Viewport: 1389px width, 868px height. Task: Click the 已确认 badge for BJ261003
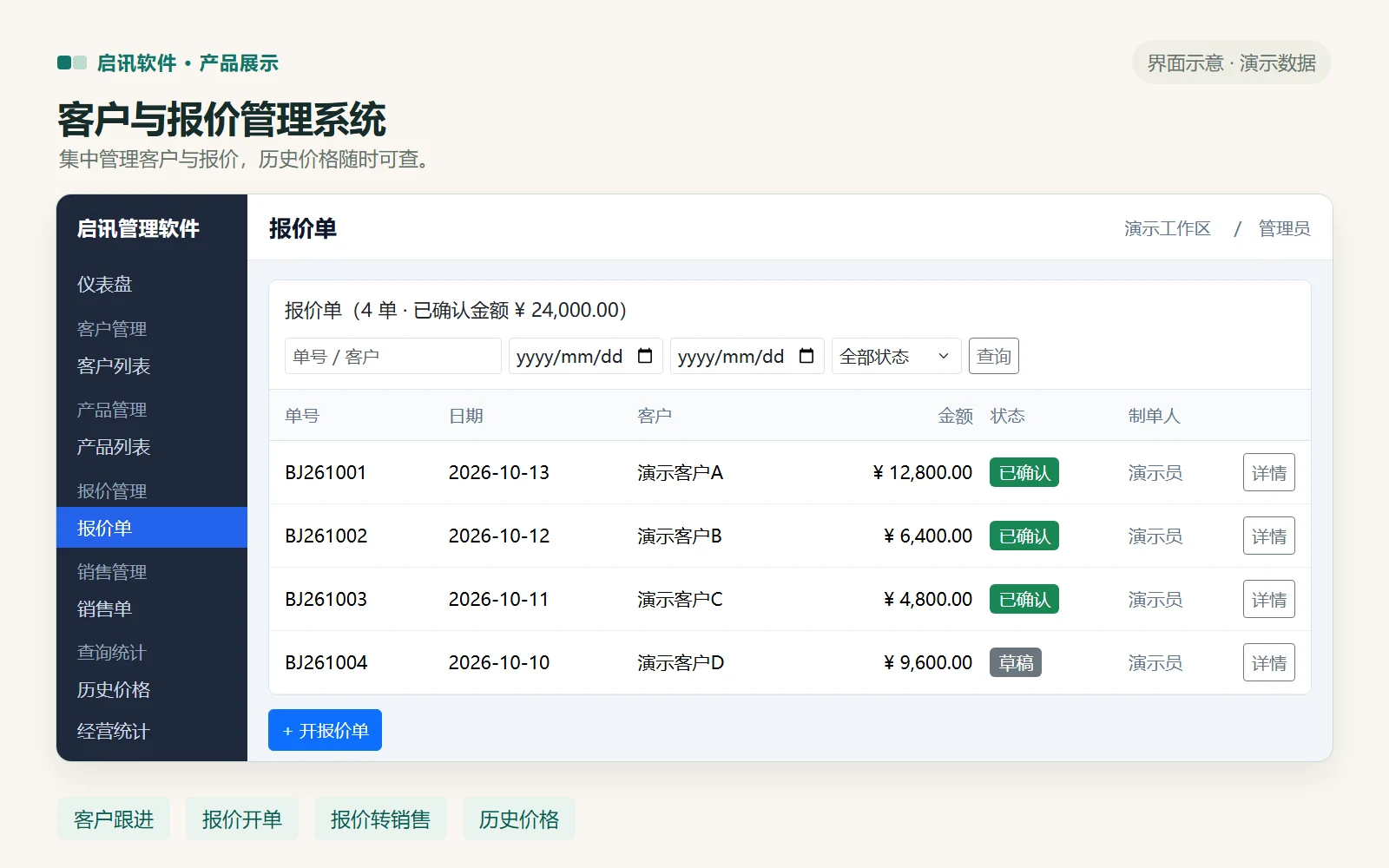(1024, 599)
